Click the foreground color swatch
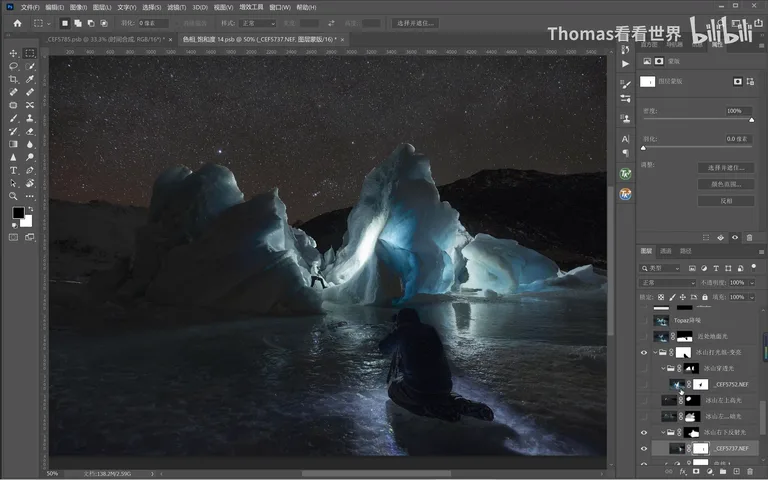Image resolution: width=768 pixels, height=480 pixels. point(18,213)
